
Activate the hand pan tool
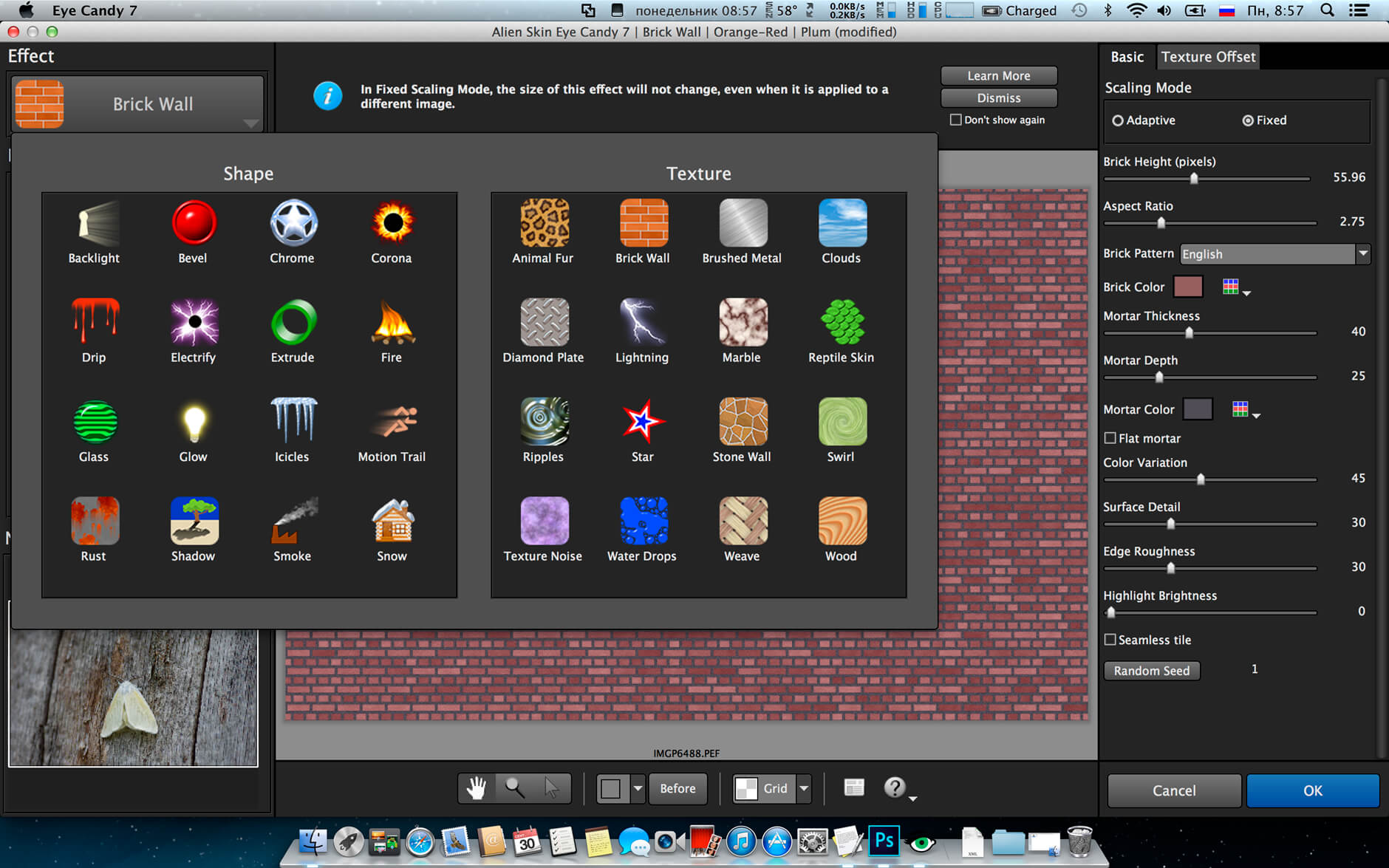[477, 788]
